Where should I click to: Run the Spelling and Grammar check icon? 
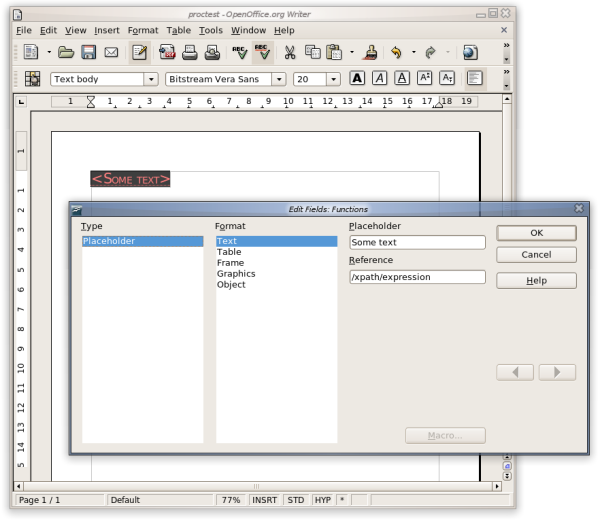[240, 52]
